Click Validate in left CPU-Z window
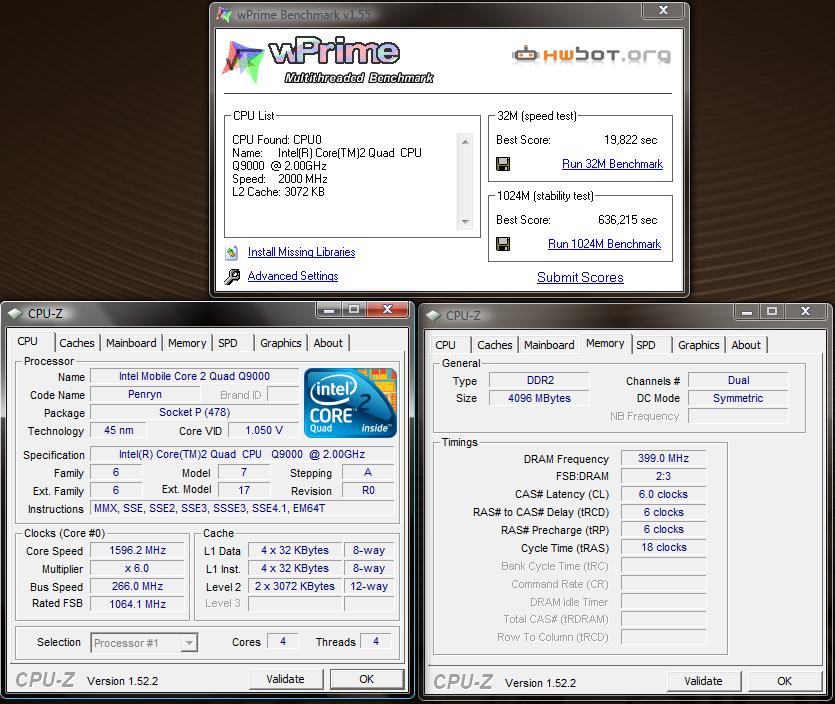 tap(286, 679)
